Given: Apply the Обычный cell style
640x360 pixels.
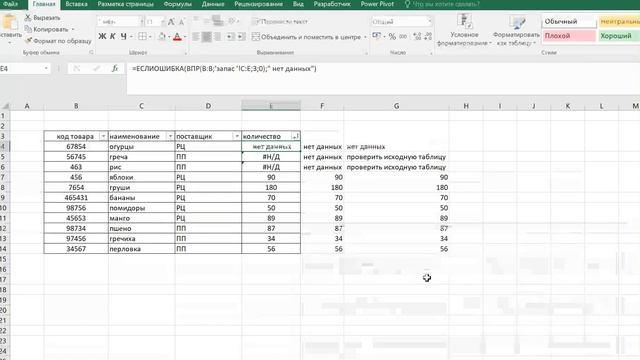Looking at the screenshot, I should [569, 22].
